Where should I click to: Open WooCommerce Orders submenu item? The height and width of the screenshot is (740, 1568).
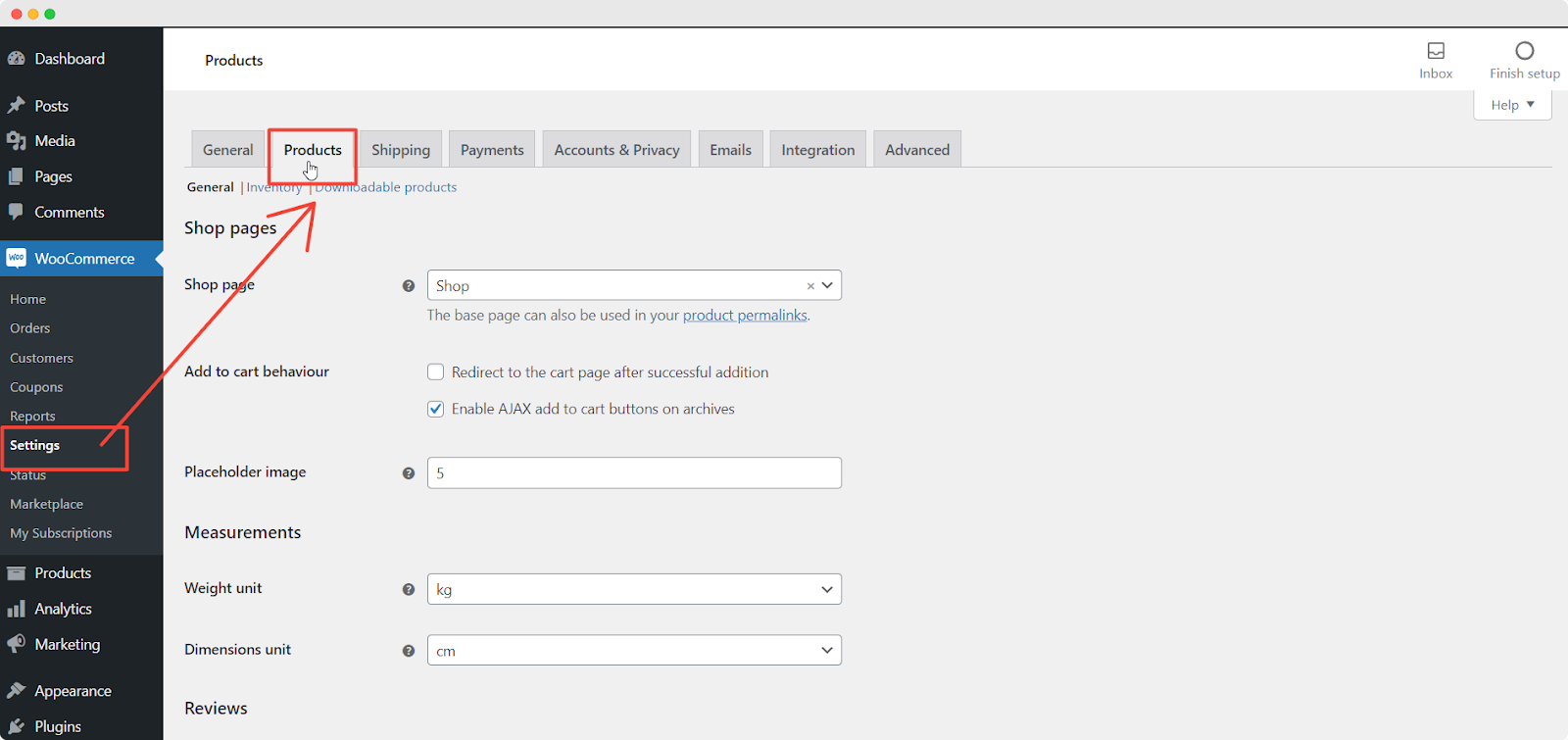click(x=30, y=328)
